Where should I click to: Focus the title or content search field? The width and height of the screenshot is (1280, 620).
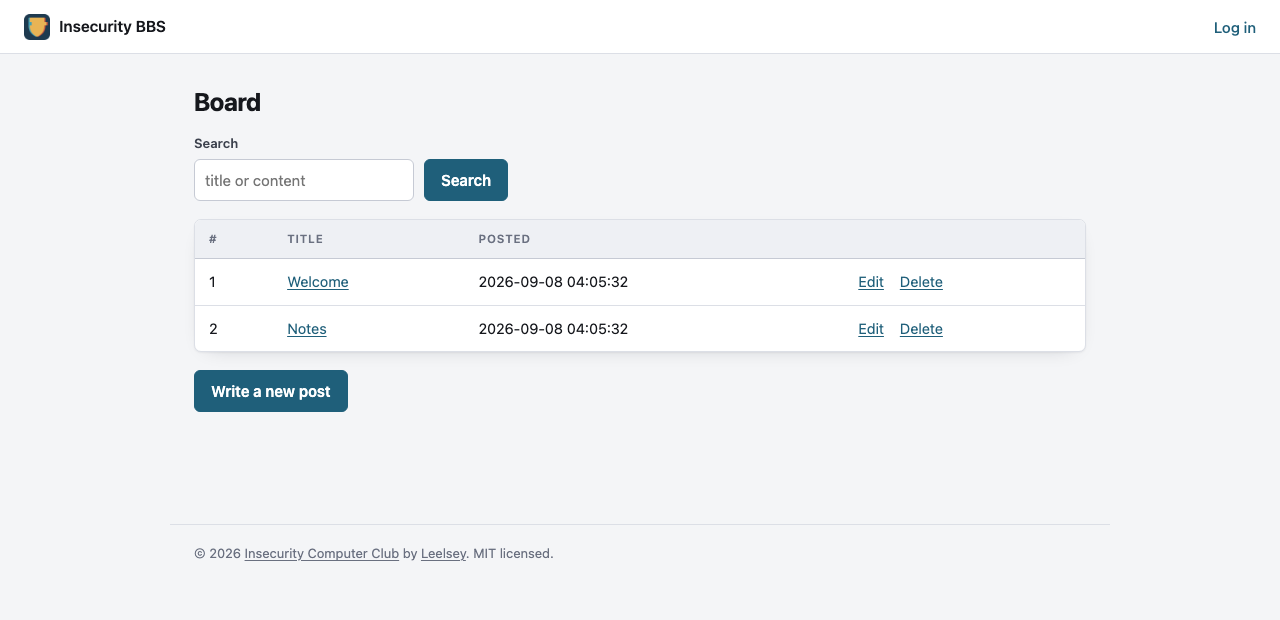point(304,180)
